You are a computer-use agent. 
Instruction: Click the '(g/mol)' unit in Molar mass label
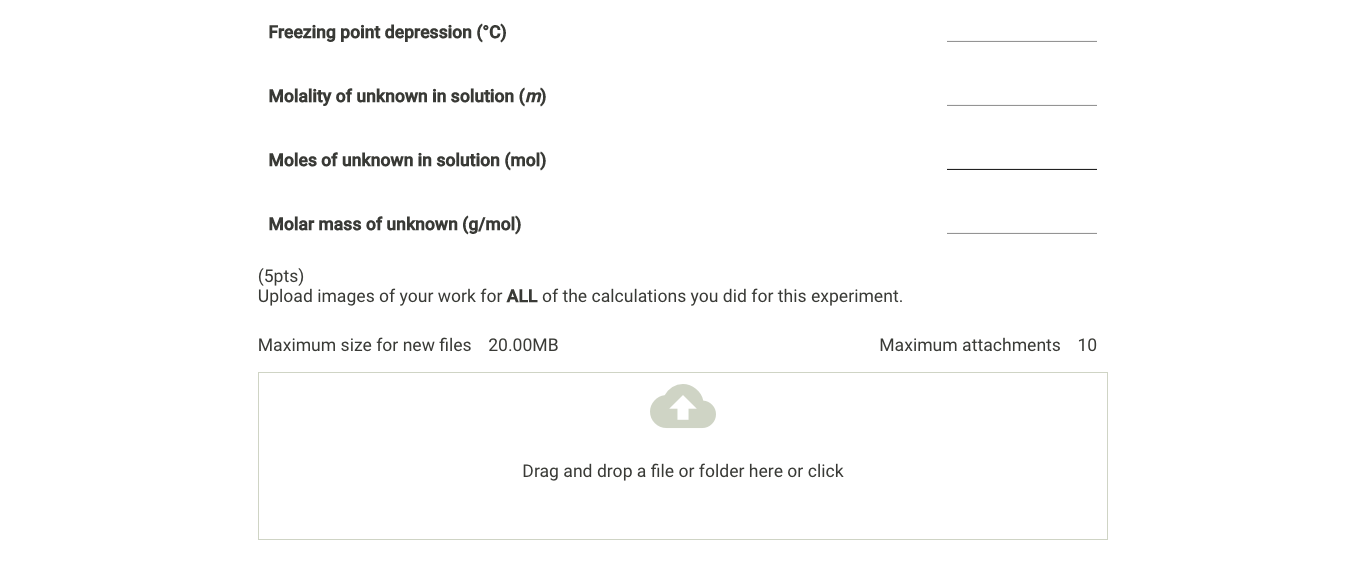pyautogui.click(x=491, y=225)
